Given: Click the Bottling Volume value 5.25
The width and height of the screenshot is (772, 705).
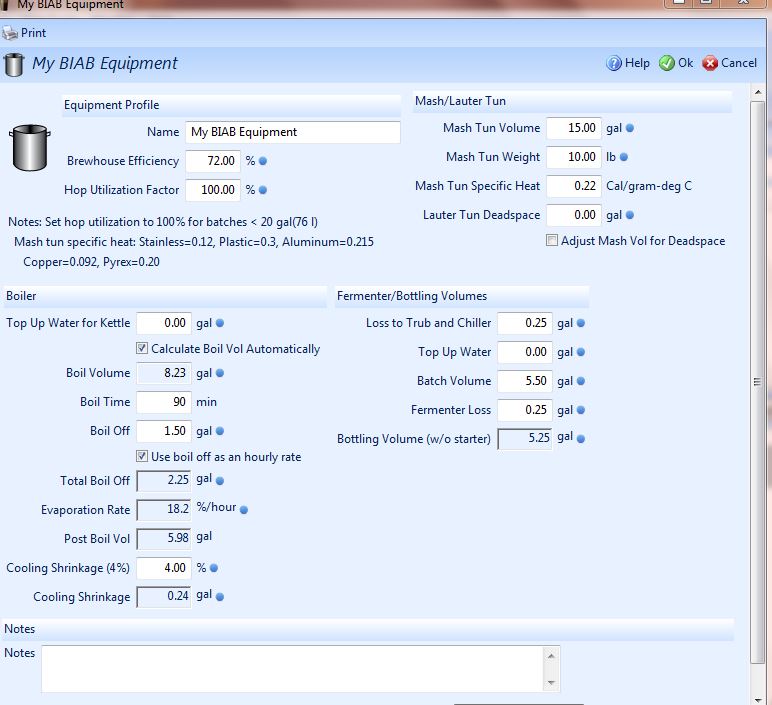Looking at the screenshot, I should click(x=525, y=439).
